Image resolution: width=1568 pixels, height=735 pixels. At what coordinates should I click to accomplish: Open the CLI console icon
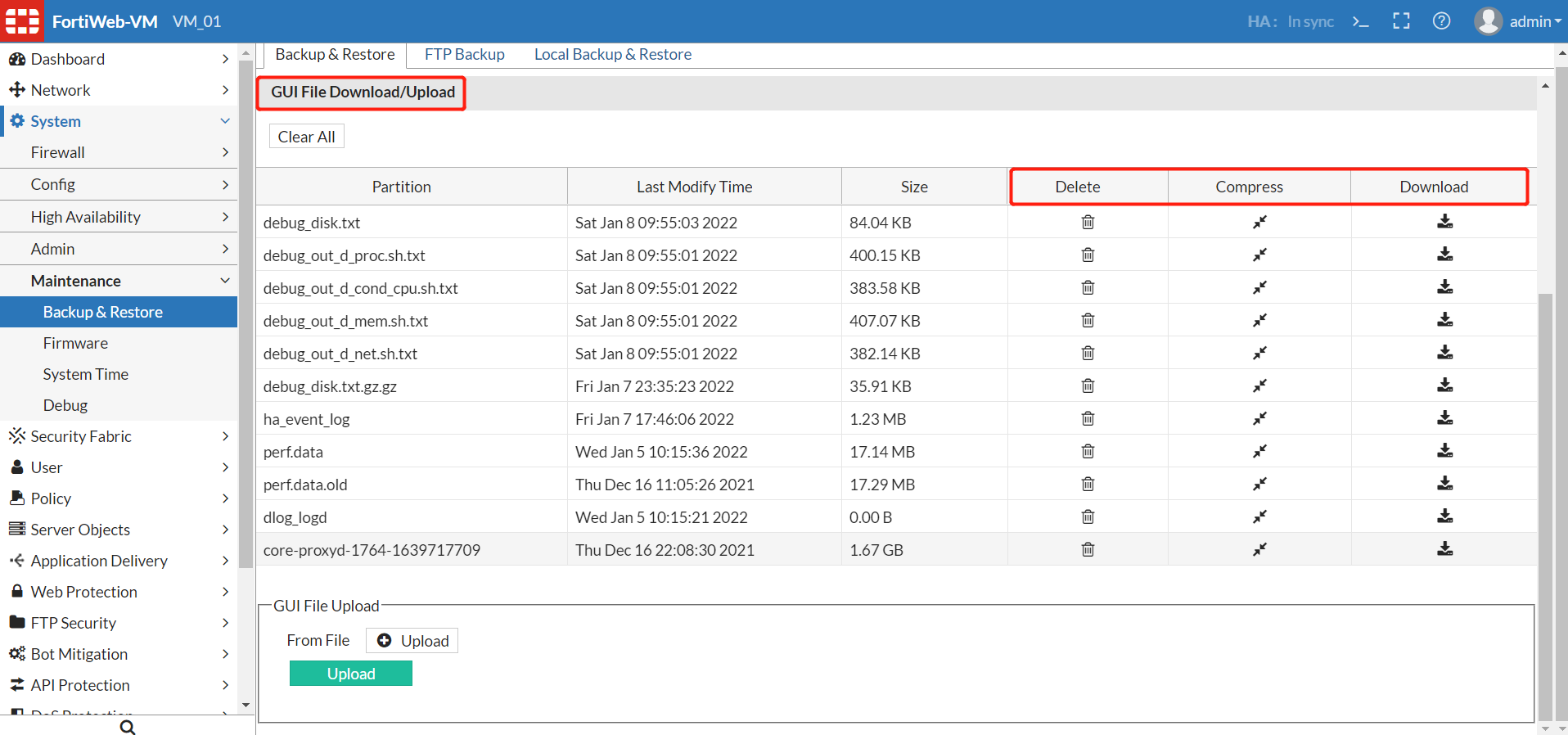point(1360,21)
